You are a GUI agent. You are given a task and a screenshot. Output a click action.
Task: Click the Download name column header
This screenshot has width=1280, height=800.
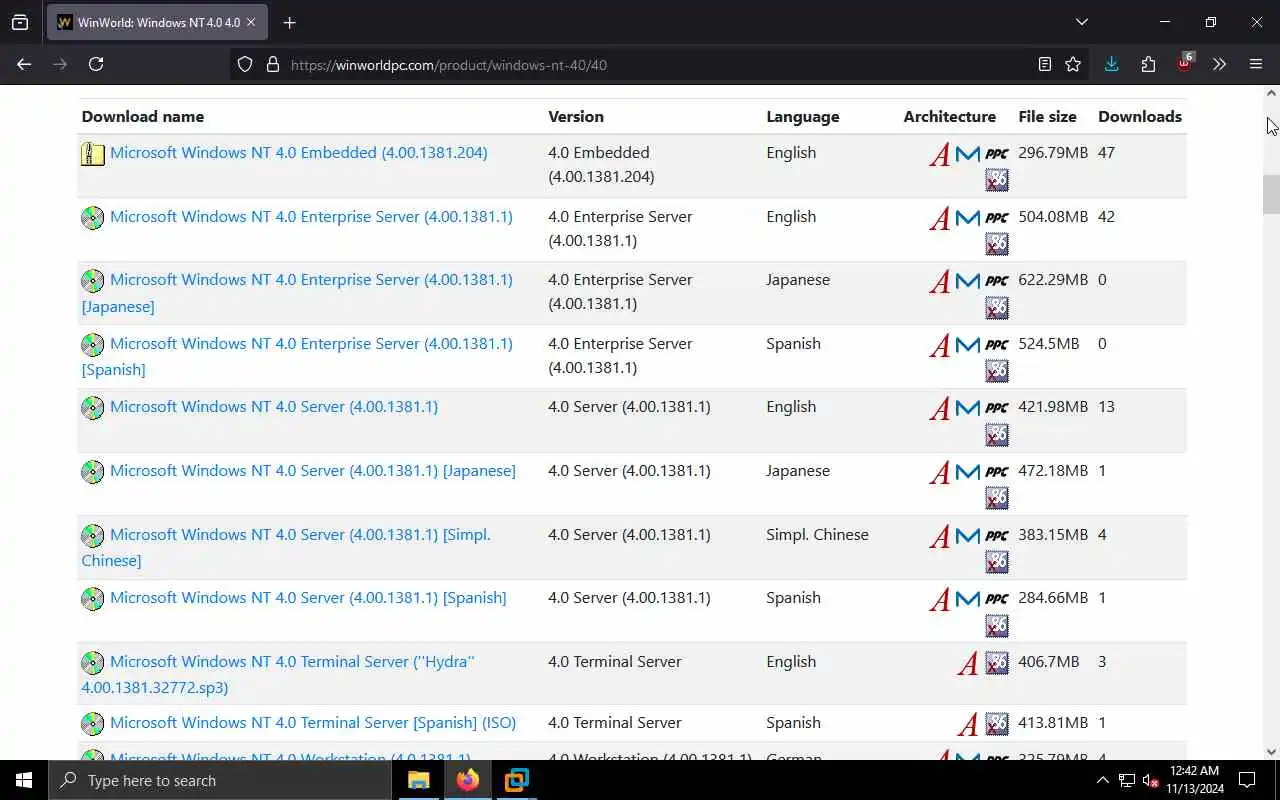click(x=143, y=117)
